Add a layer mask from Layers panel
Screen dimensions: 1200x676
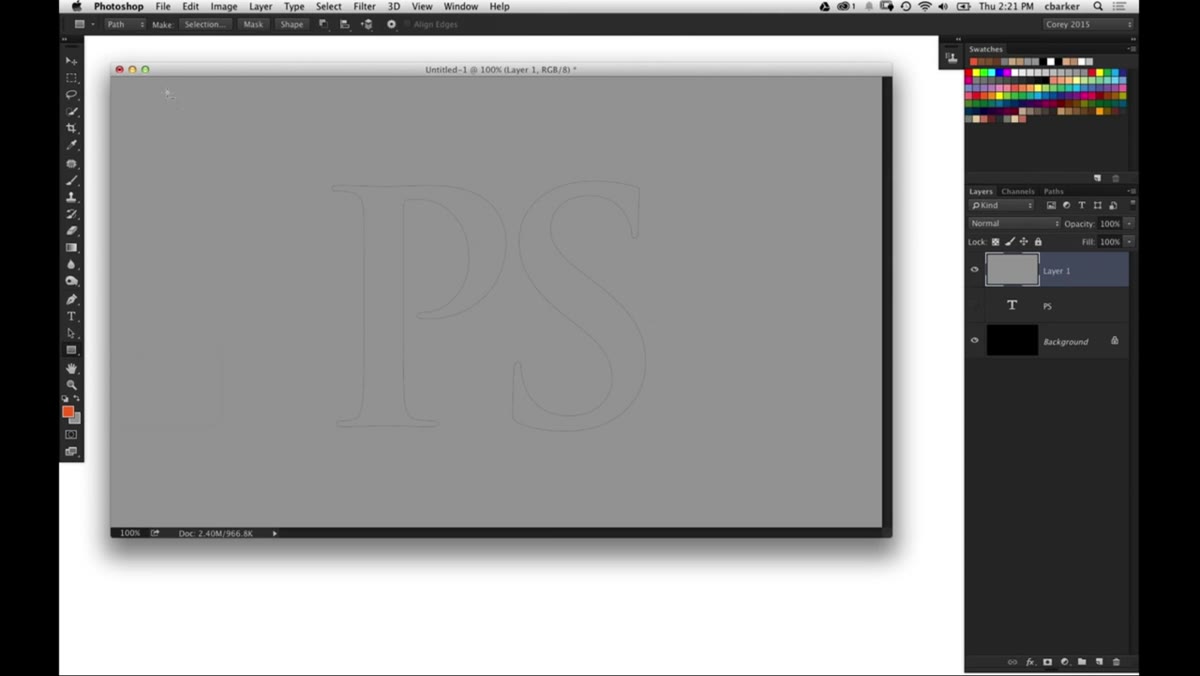click(x=1047, y=662)
